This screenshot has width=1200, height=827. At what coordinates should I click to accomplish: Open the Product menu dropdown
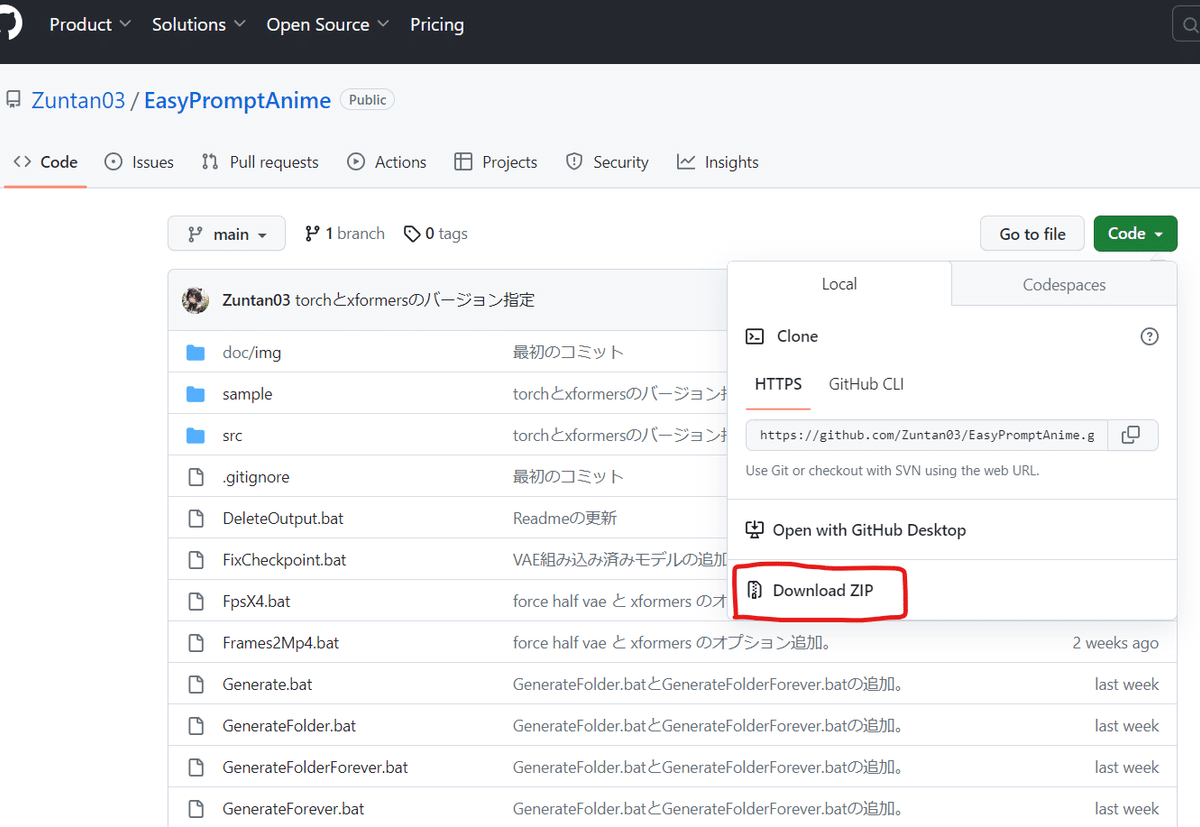click(90, 24)
